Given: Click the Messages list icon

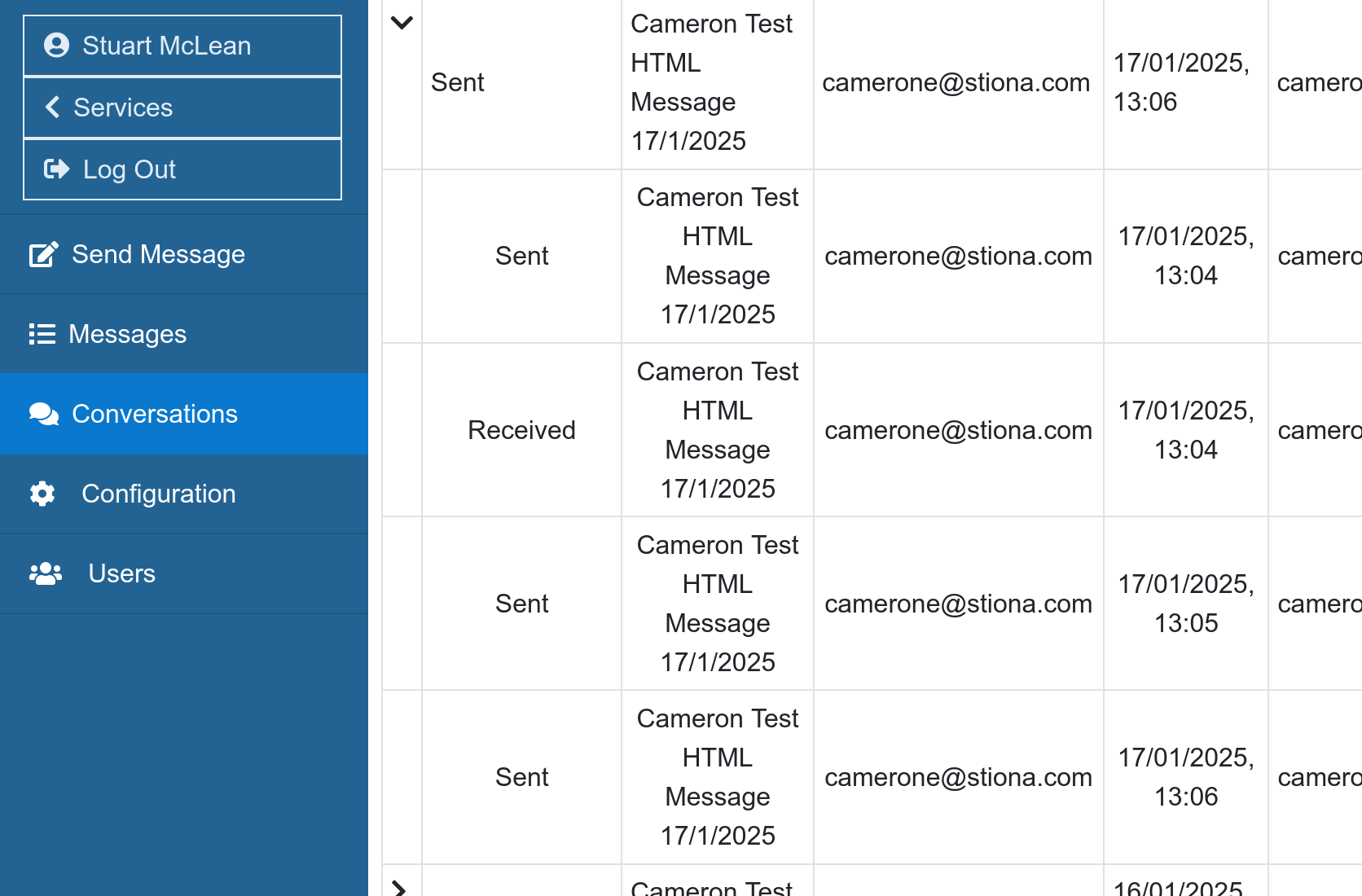Looking at the screenshot, I should [x=42, y=334].
